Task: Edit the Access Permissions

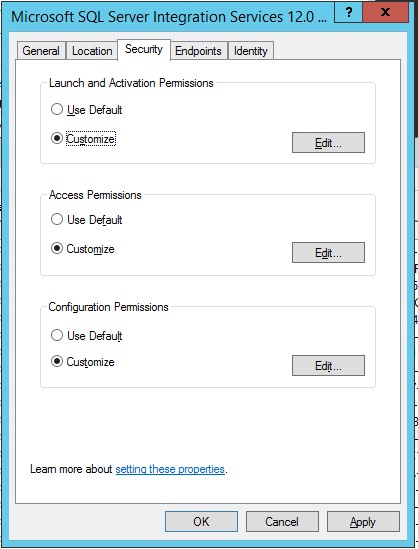Action: coord(328,252)
